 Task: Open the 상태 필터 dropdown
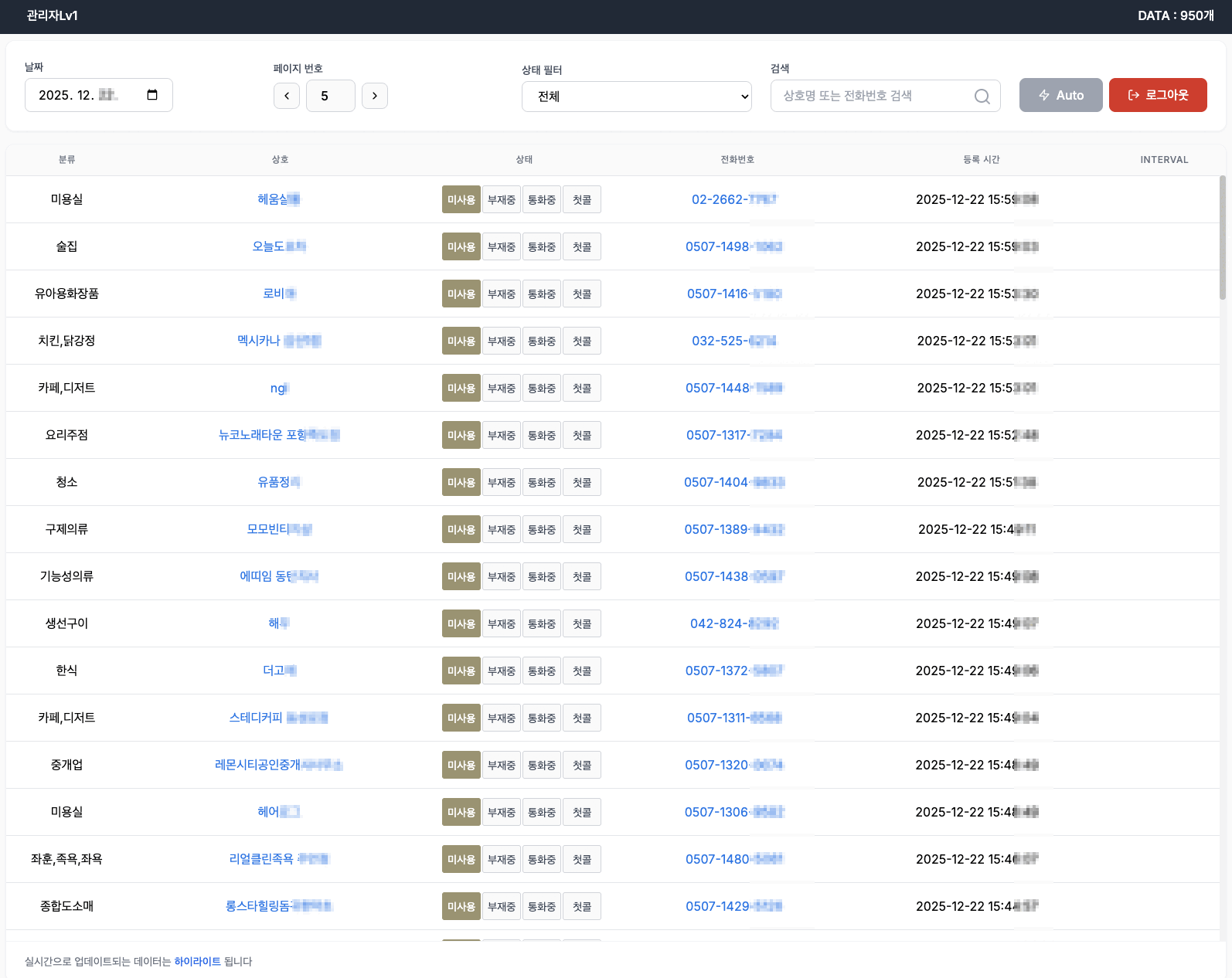(x=636, y=97)
